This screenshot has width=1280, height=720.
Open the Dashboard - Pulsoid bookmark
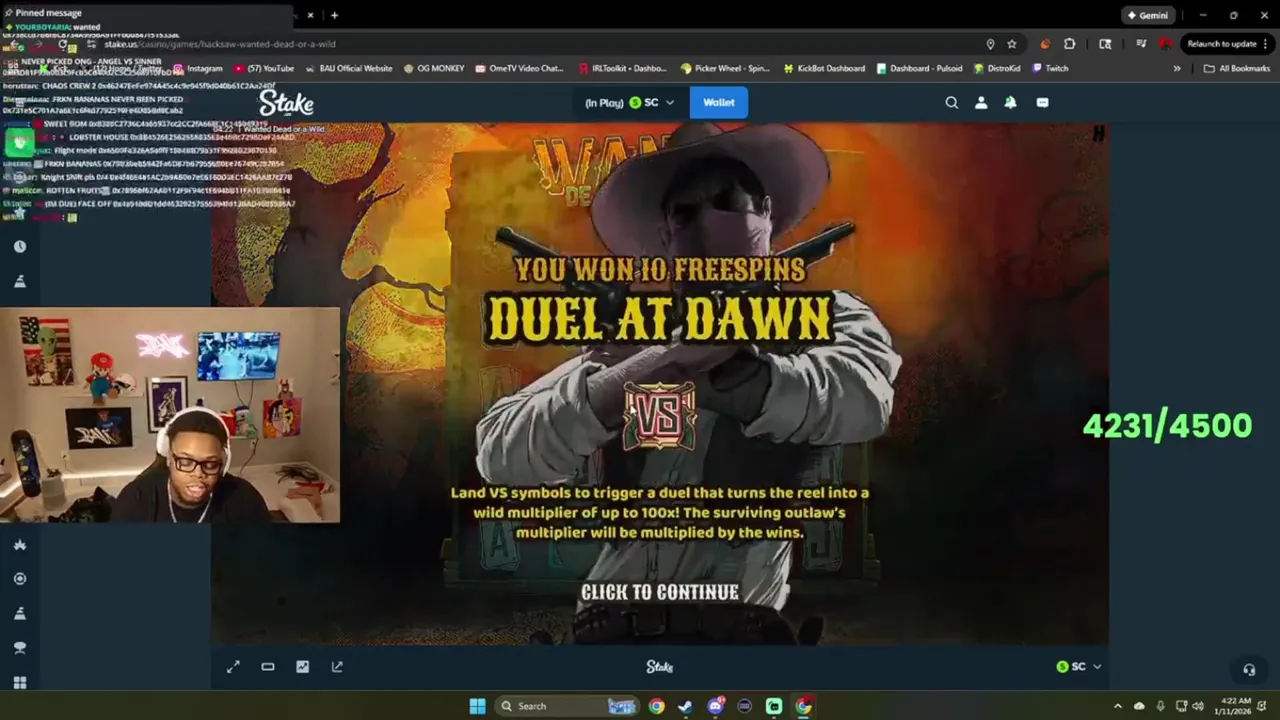pyautogui.click(x=919, y=68)
